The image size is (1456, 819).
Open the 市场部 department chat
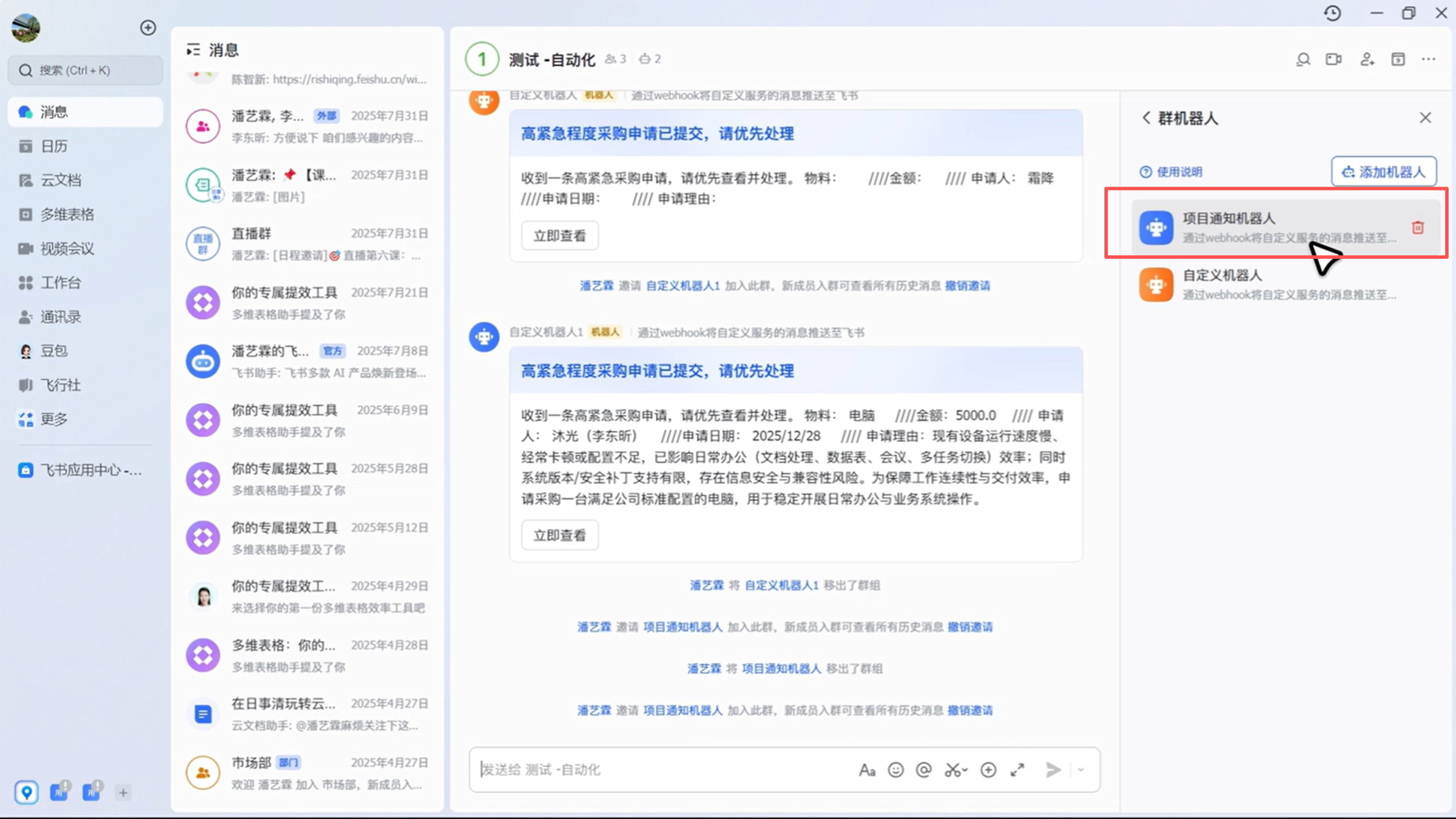click(x=307, y=773)
